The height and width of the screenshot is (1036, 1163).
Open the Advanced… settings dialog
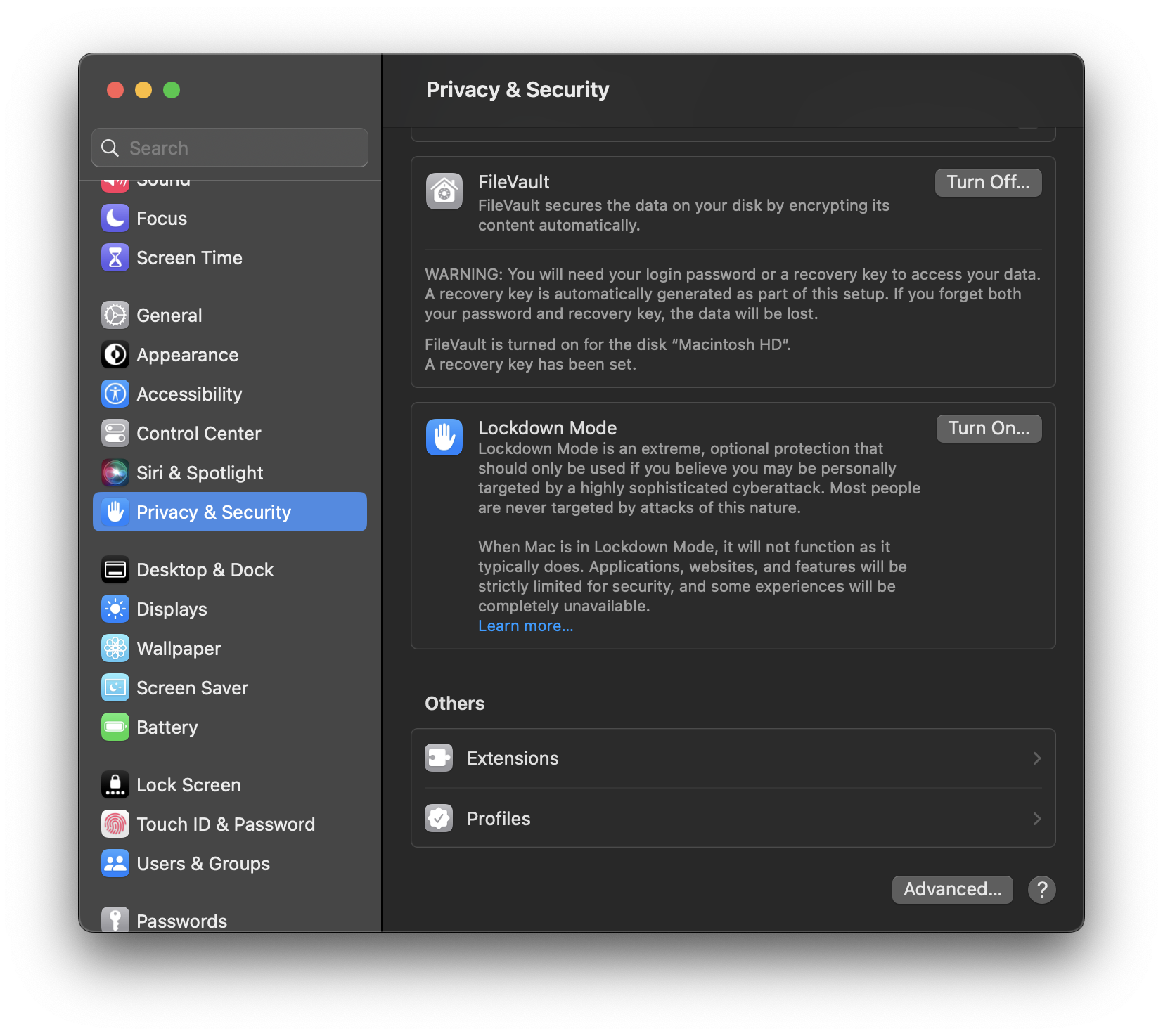pyautogui.click(x=952, y=890)
